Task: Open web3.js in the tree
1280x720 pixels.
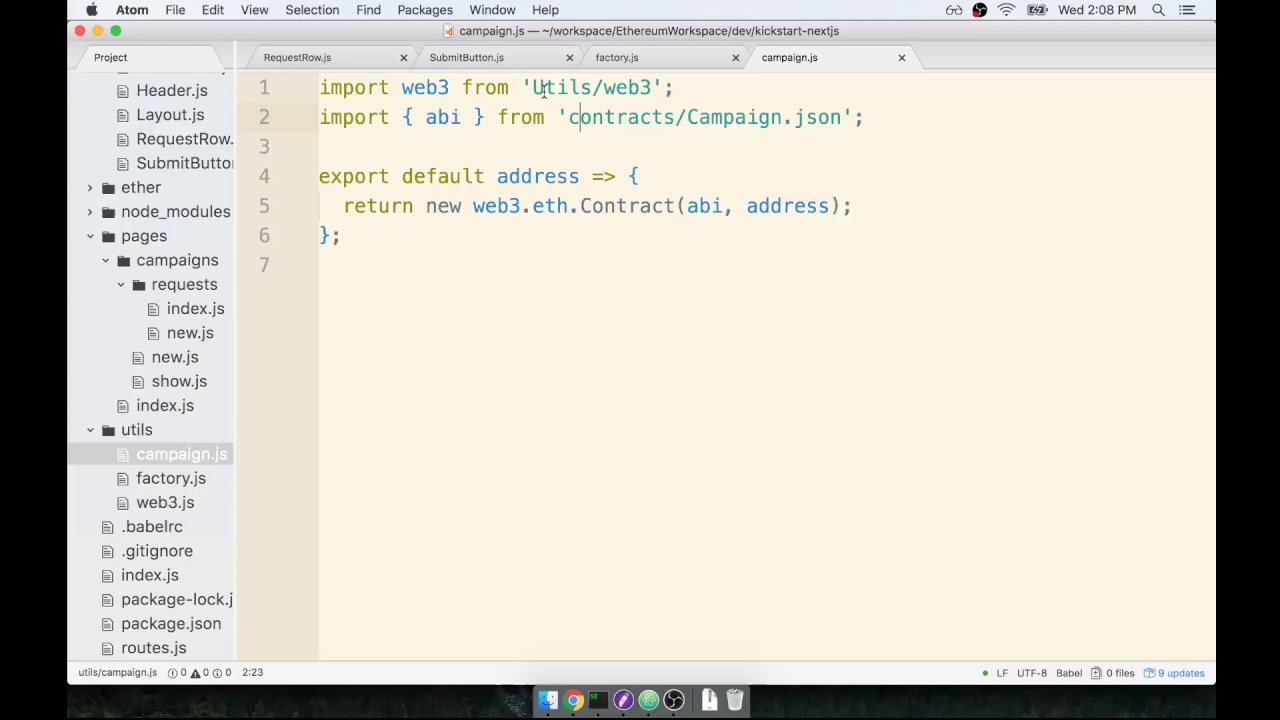Action: (x=165, y=503)
